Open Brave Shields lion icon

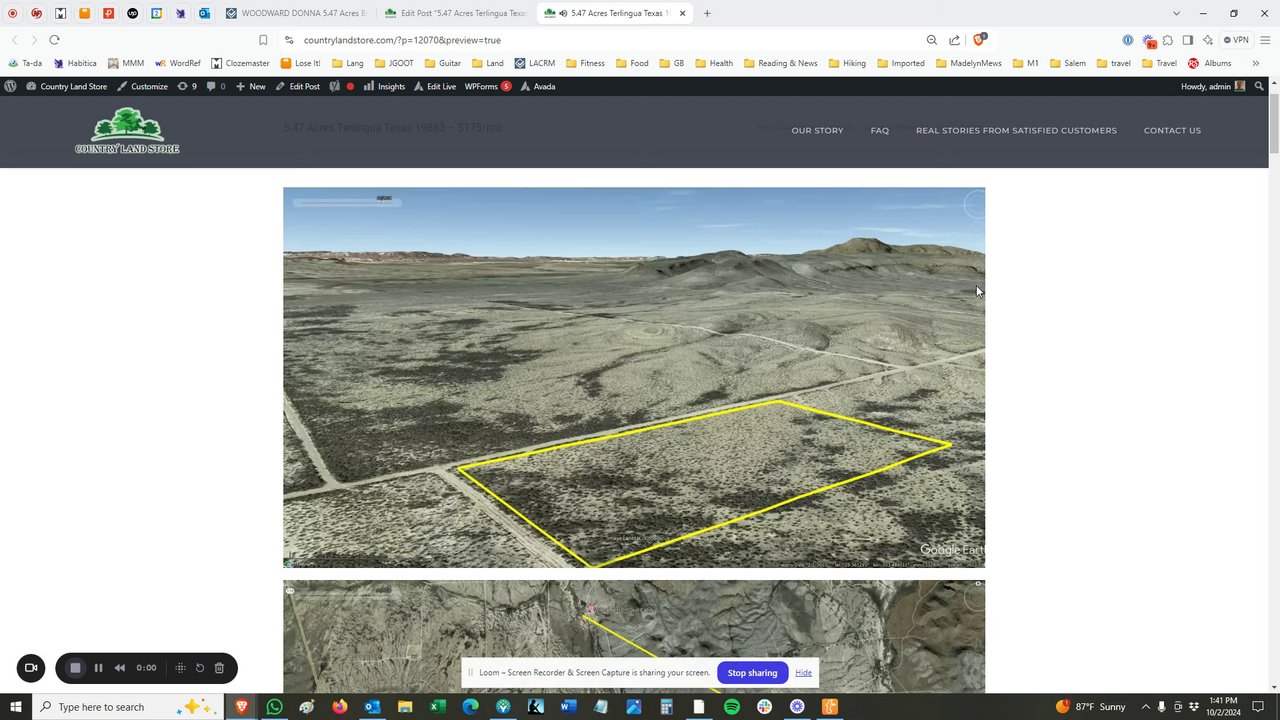tap(979, 40)
